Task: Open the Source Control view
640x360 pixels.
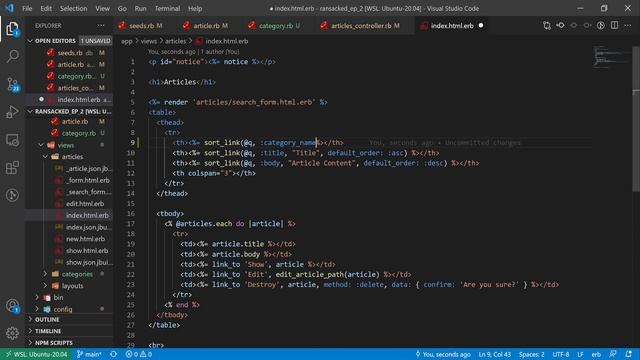Action: (12, 84)
